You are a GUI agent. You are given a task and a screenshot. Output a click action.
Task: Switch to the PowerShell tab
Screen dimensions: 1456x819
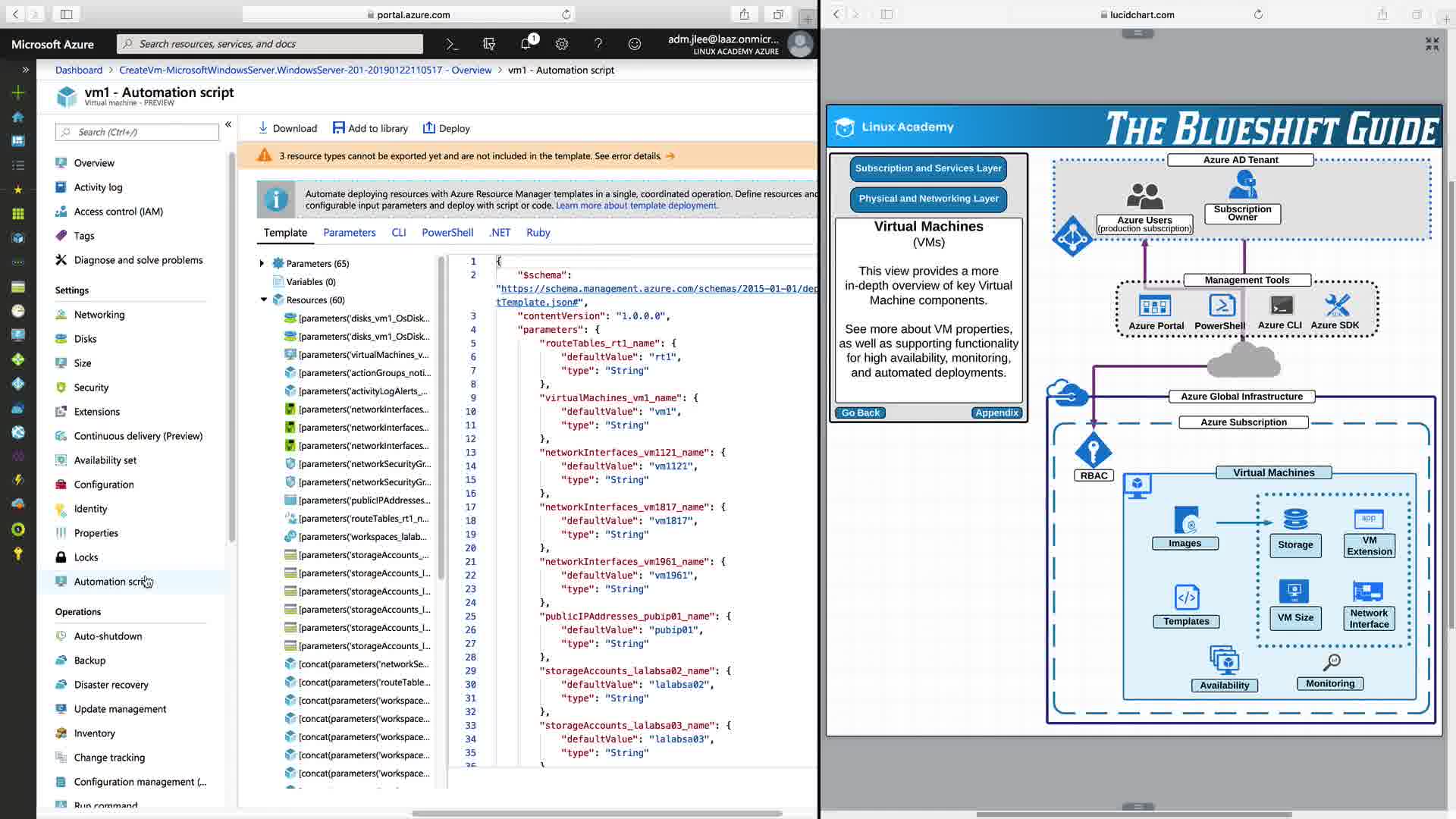click(447, 233)
